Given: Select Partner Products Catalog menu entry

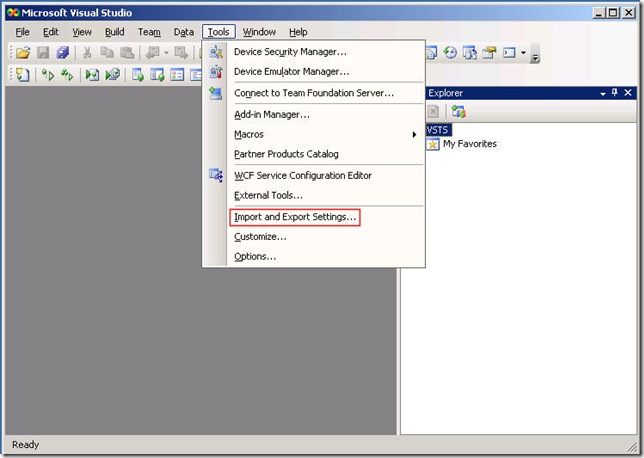Looking at the screenshot, I should 314,154.
